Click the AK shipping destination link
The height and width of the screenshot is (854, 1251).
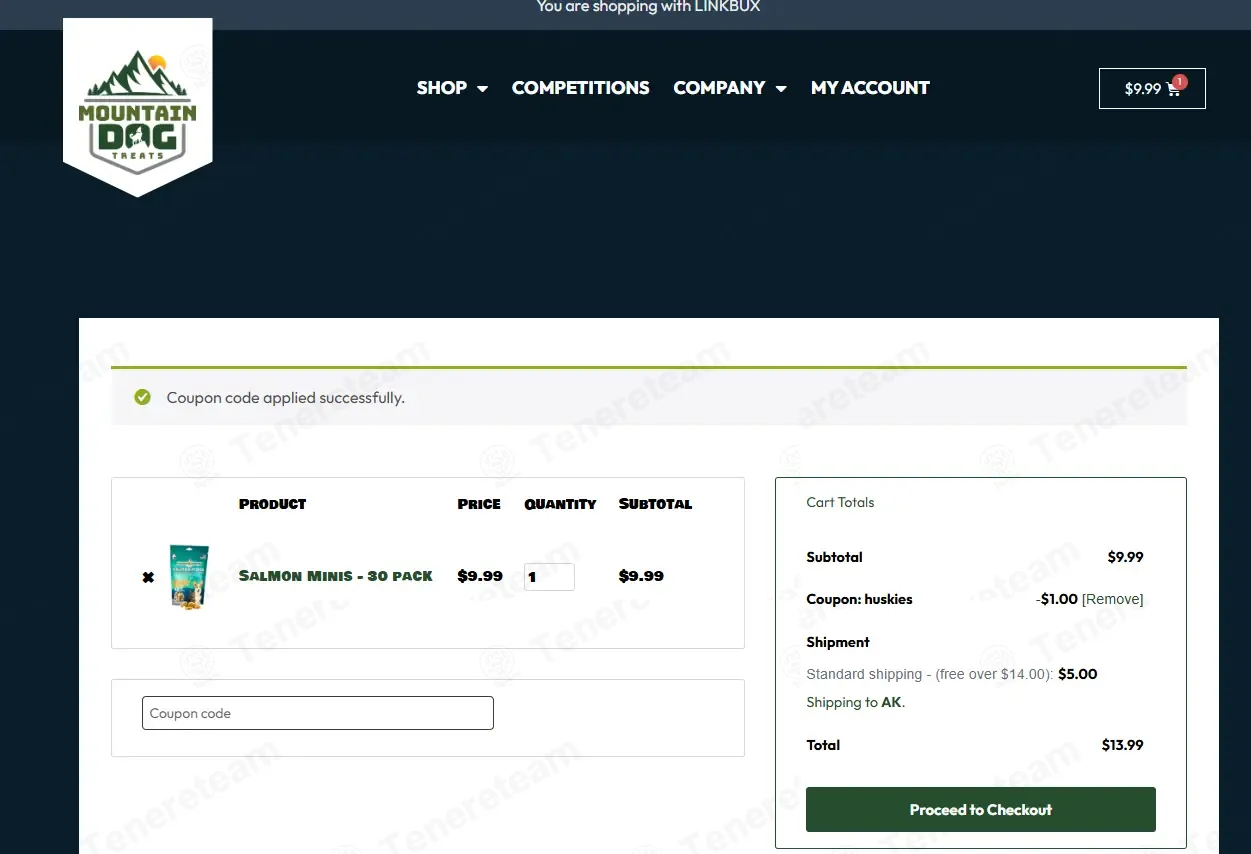891,702
